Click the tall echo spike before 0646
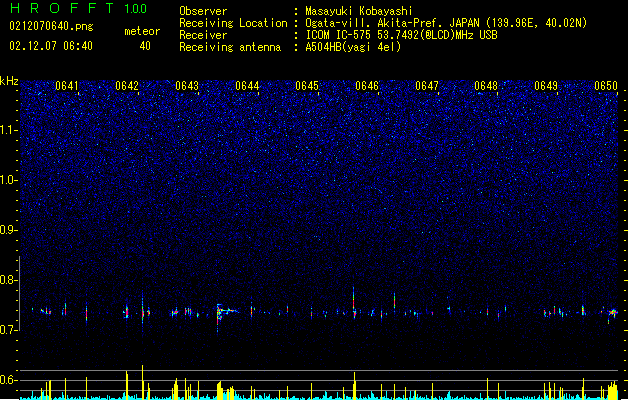This screenshot has height=400, width=629. tap(353, 302)
